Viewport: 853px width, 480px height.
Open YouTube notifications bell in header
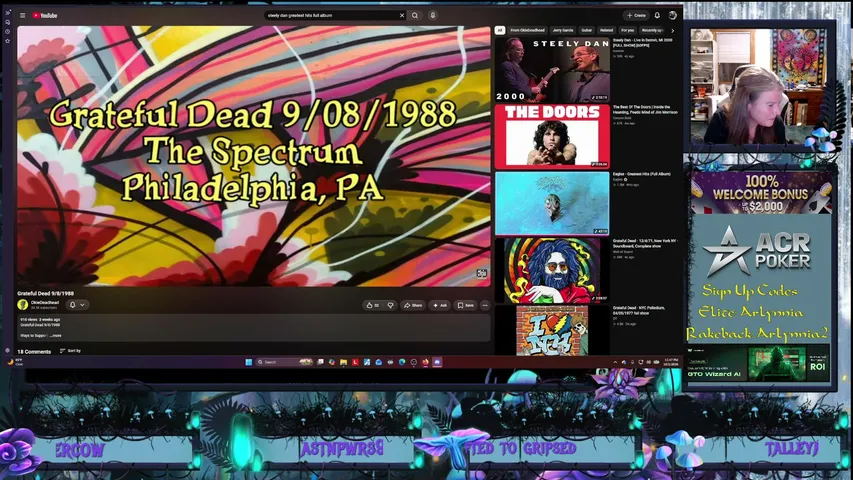click(657, 15)
